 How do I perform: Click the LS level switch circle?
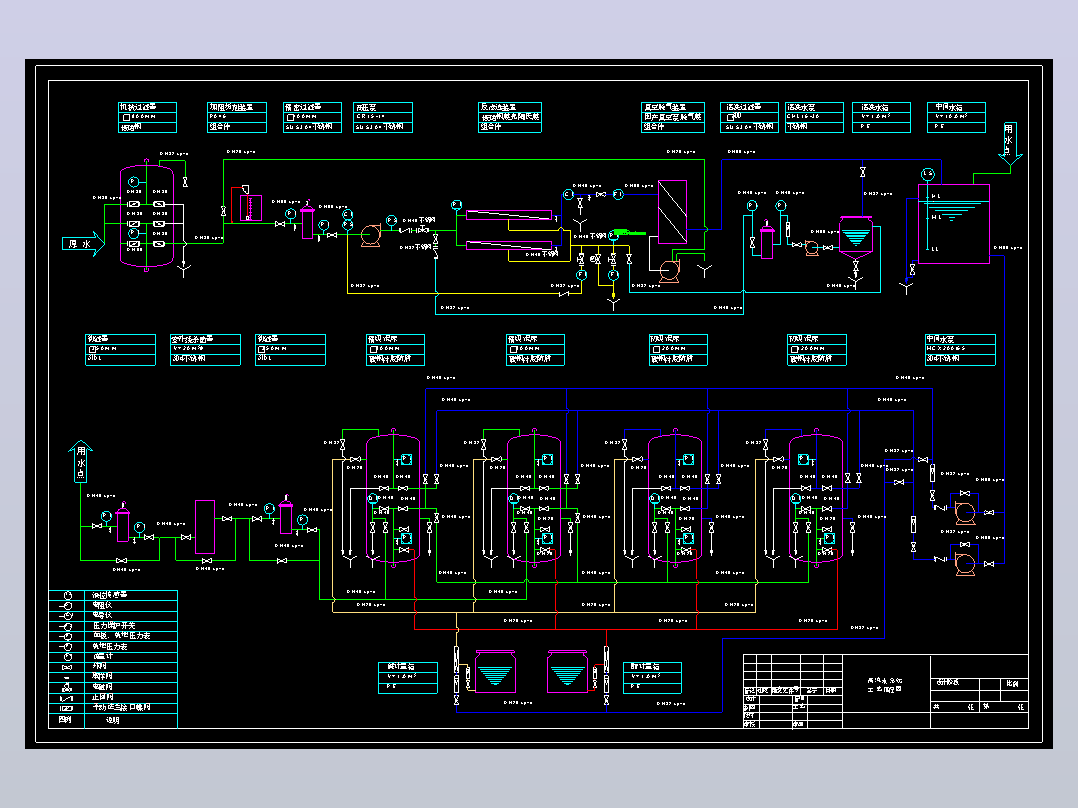coord(927,174)
